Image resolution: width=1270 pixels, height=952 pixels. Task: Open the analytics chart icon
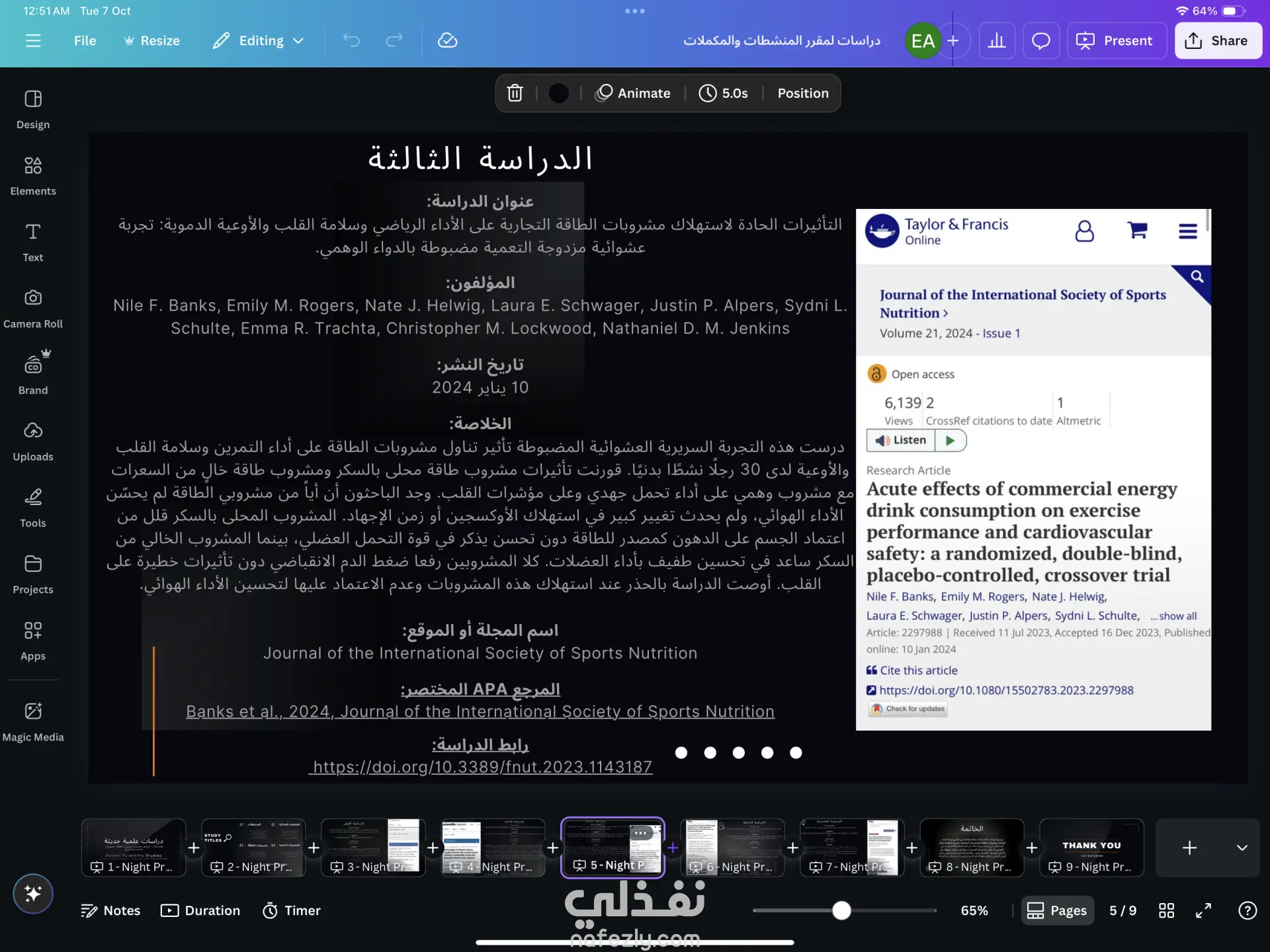pos(996,40)
